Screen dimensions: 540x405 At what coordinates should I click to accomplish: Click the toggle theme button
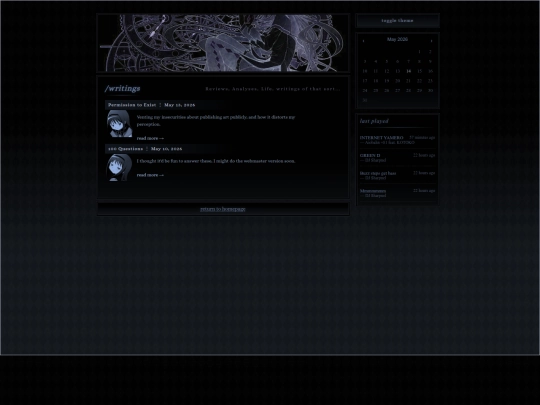pos(397,21)
